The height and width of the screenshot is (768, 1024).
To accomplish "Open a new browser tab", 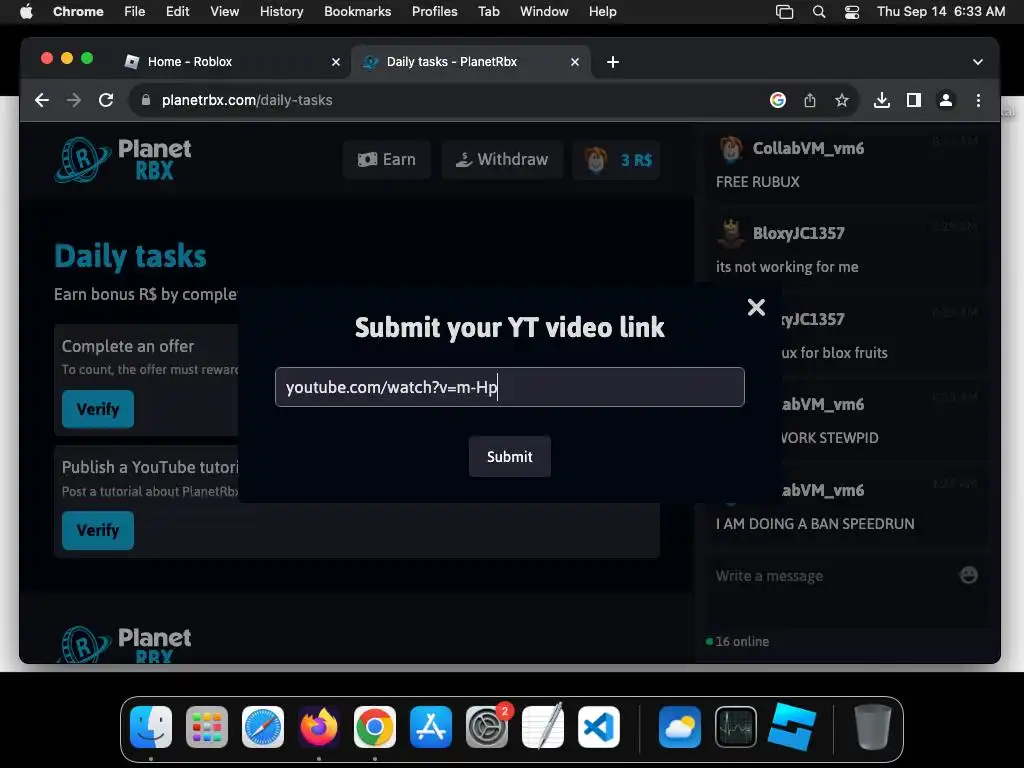I will click(613, 61).
